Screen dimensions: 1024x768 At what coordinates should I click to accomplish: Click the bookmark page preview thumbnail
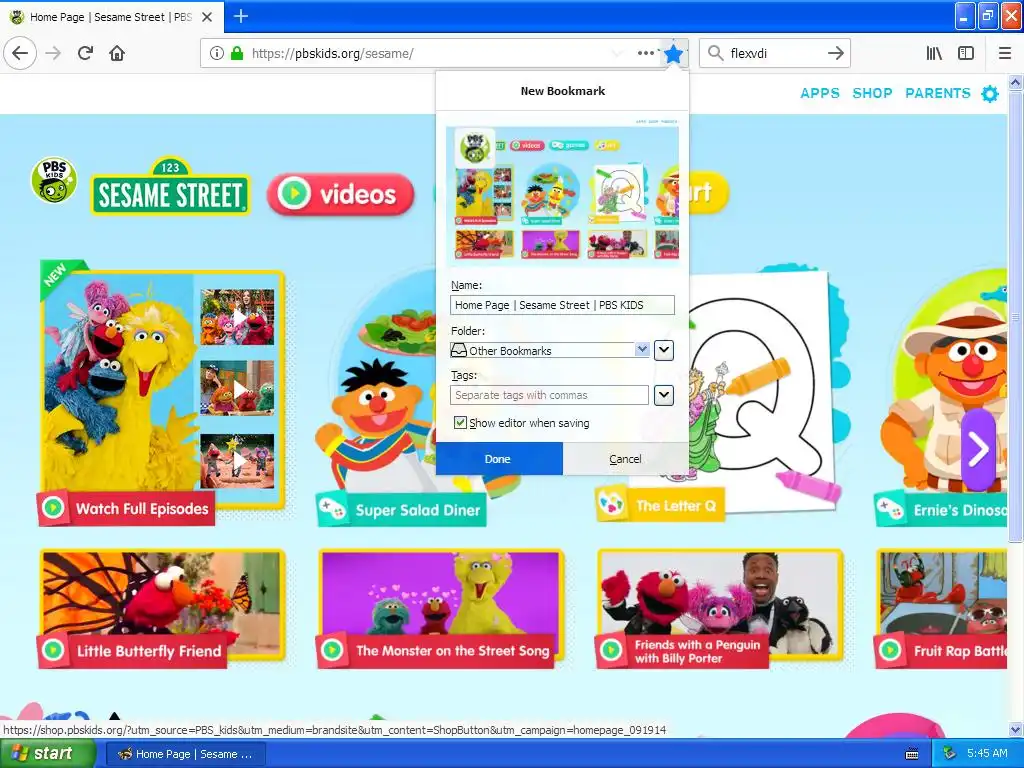[562, 193]
